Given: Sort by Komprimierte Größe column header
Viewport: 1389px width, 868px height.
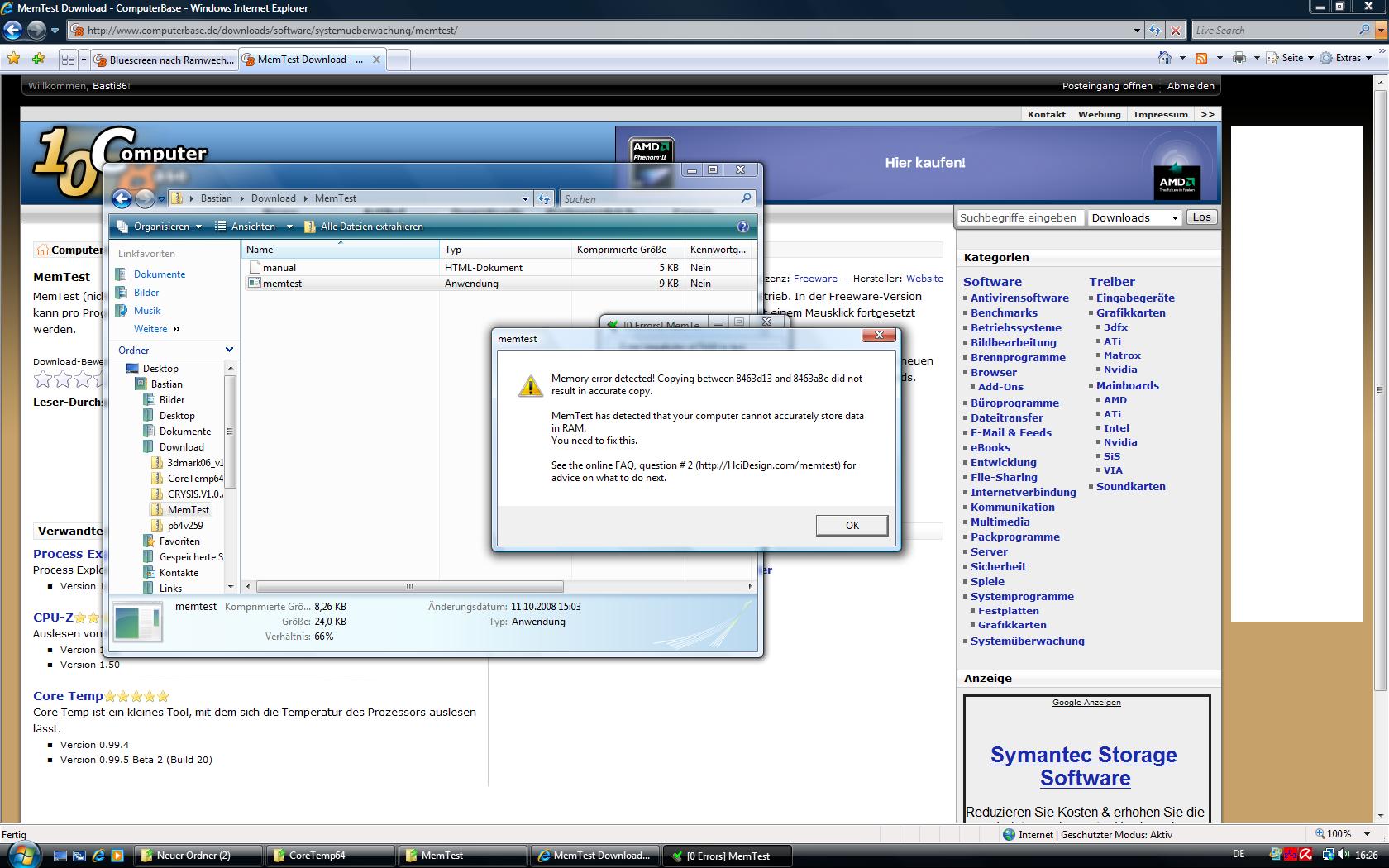Looking at the screenshot, I should 628,250.
